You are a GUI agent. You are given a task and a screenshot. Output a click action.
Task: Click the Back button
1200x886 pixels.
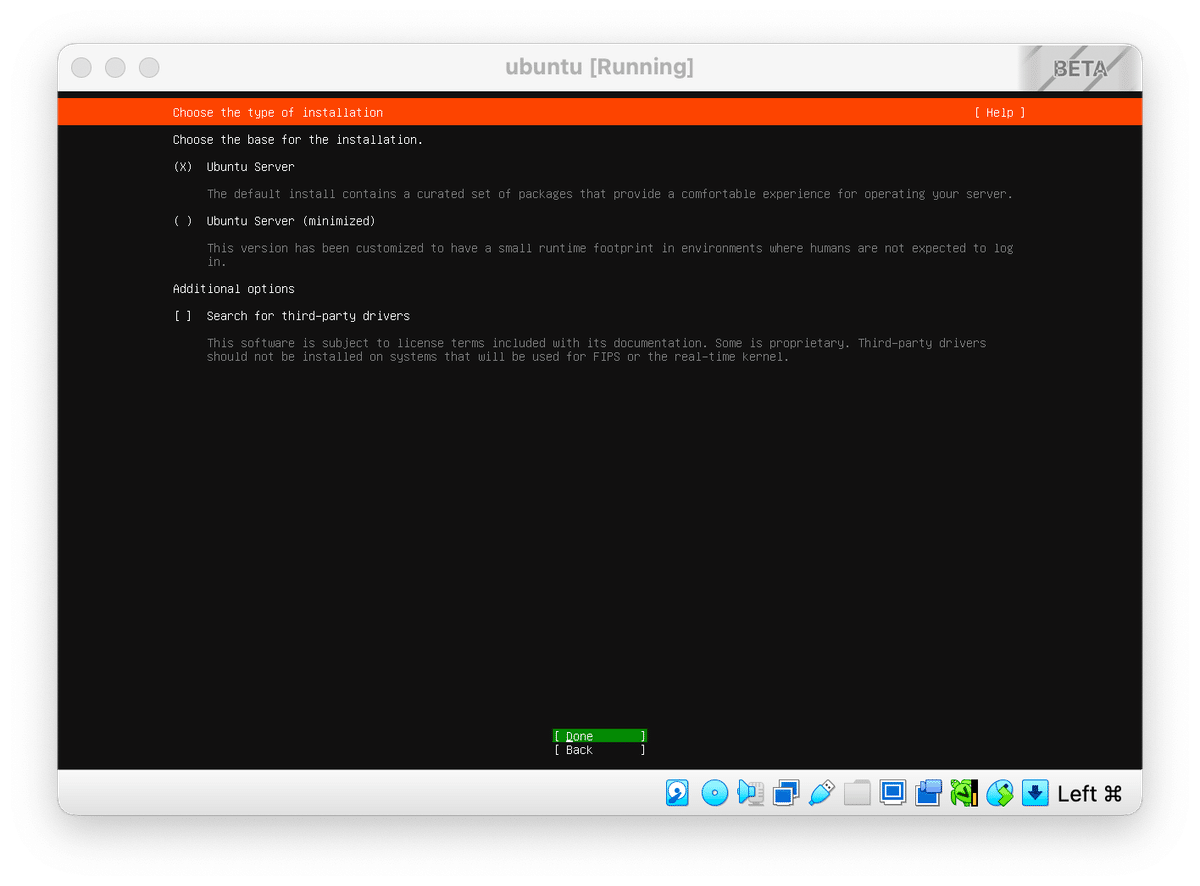(x=600, y=750)
